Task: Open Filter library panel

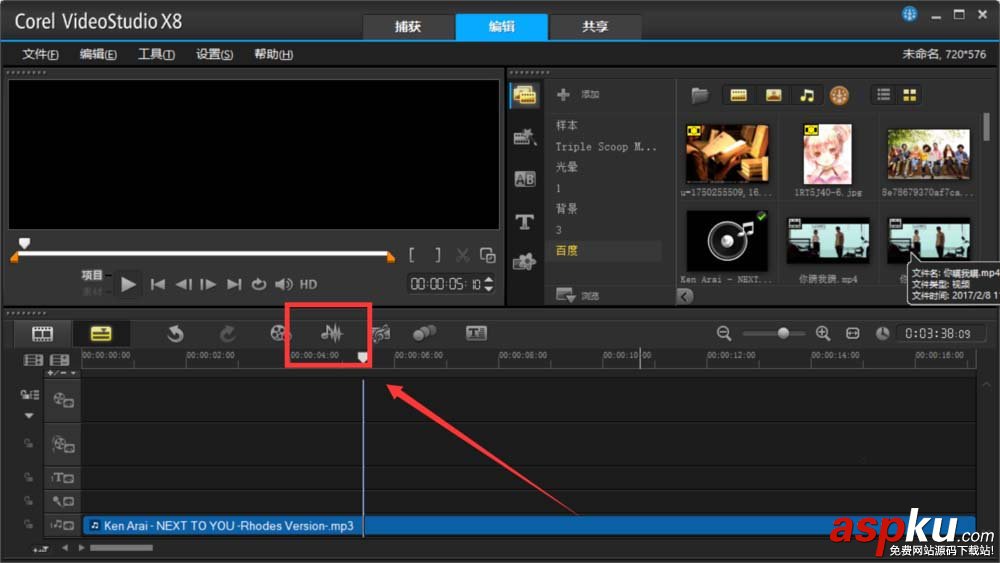Action: click(524, 261)
